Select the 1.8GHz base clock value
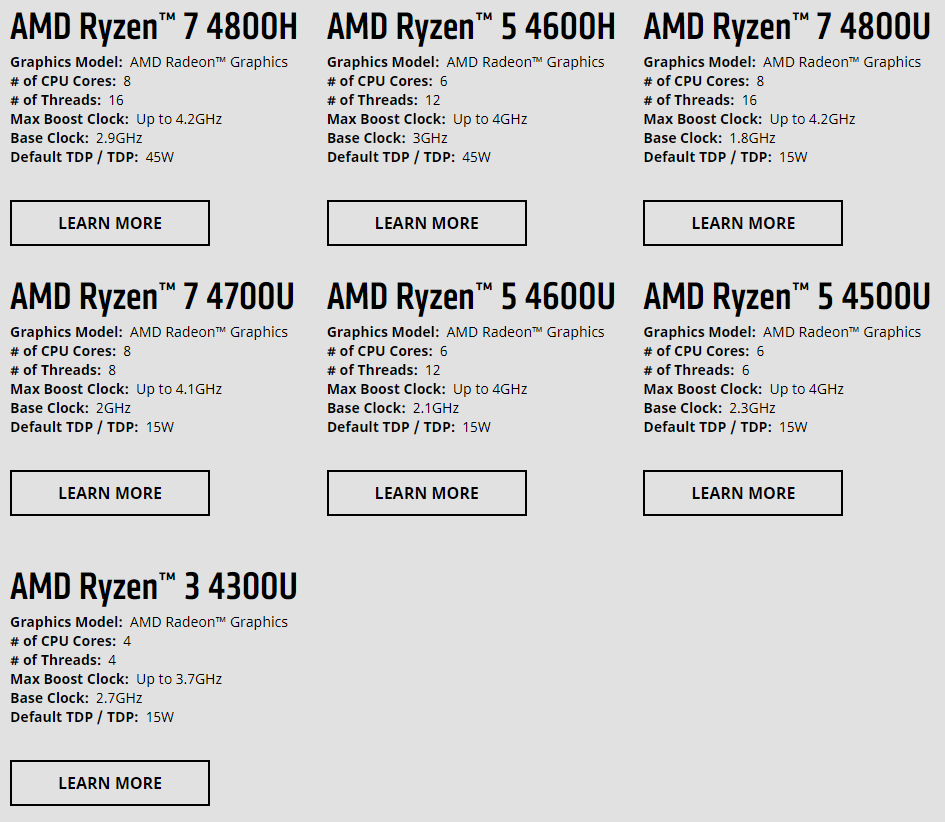The width and height of the screenshot is (945, 822). coord(753,138)
